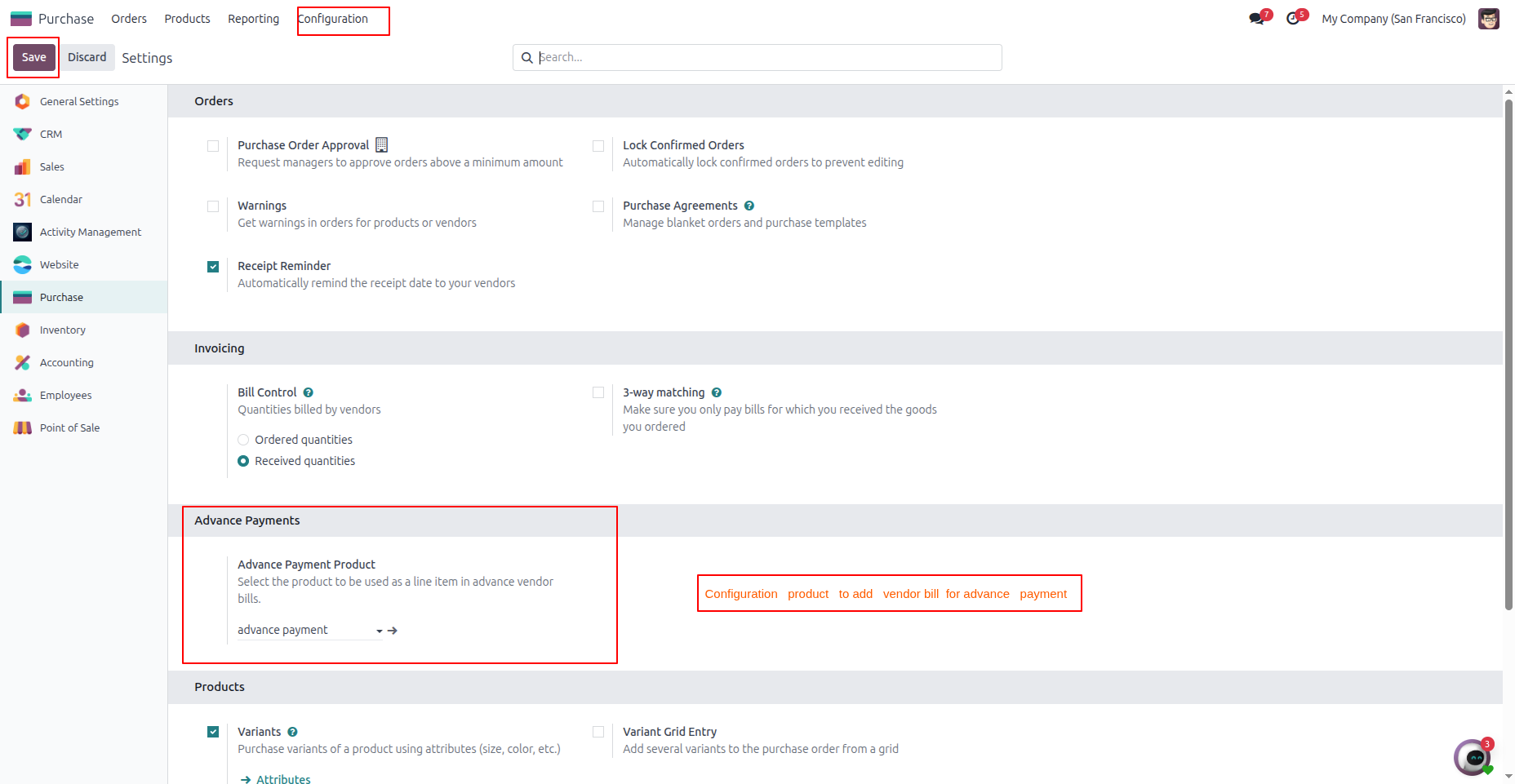Image resolution: width=1515 pixels, height=784 pixels.
Task: Click the Accounting sidebar icon
Action: point(23,362)
